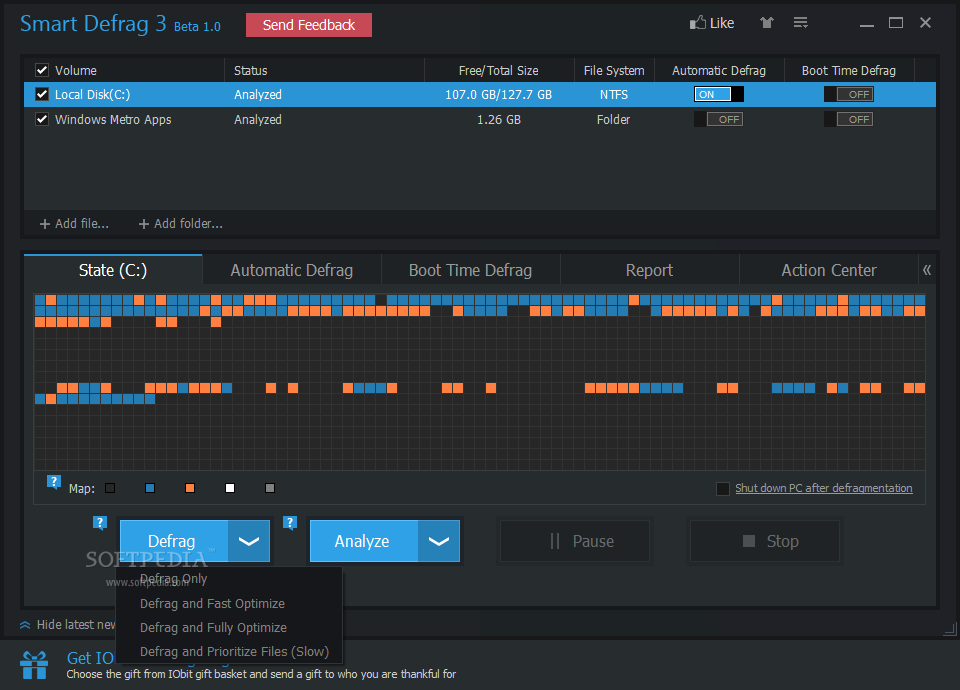Switch to the Report tab
Image resolution: width=960 pixels, height=690 pixels.
[649, 270]
